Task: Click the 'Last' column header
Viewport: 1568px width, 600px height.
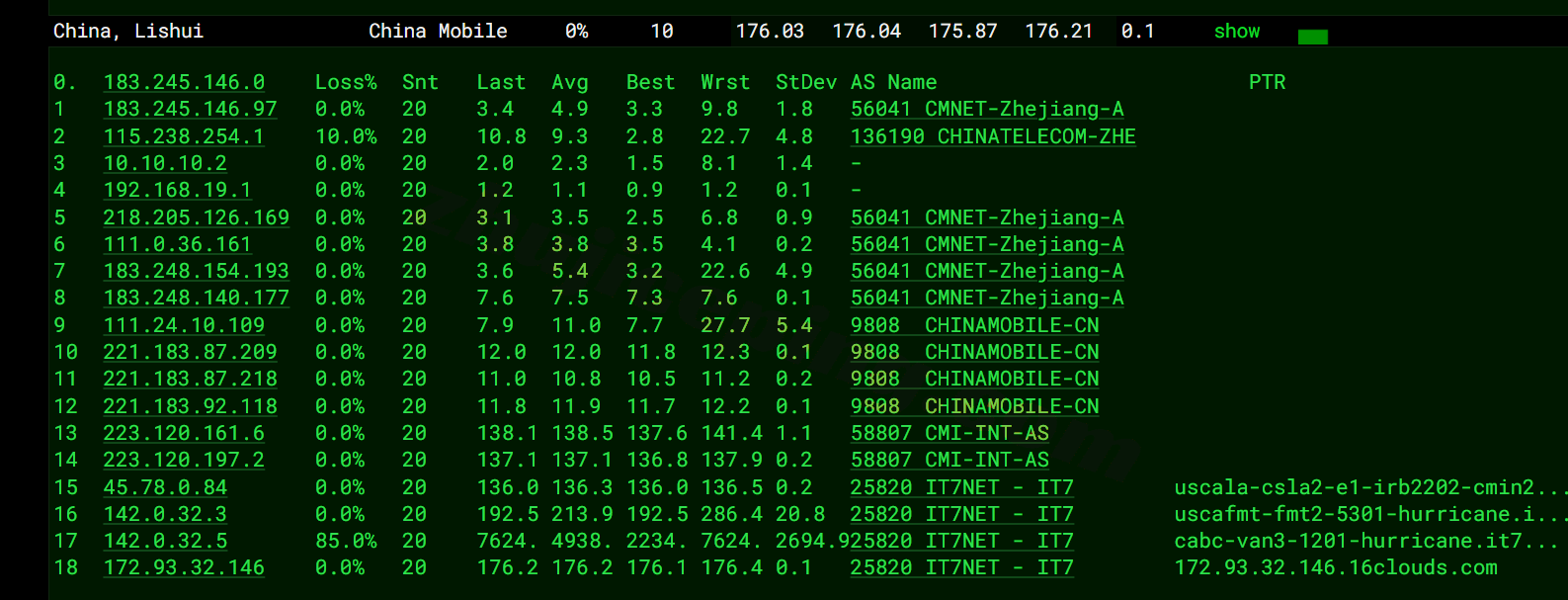Action: [501, 83]
